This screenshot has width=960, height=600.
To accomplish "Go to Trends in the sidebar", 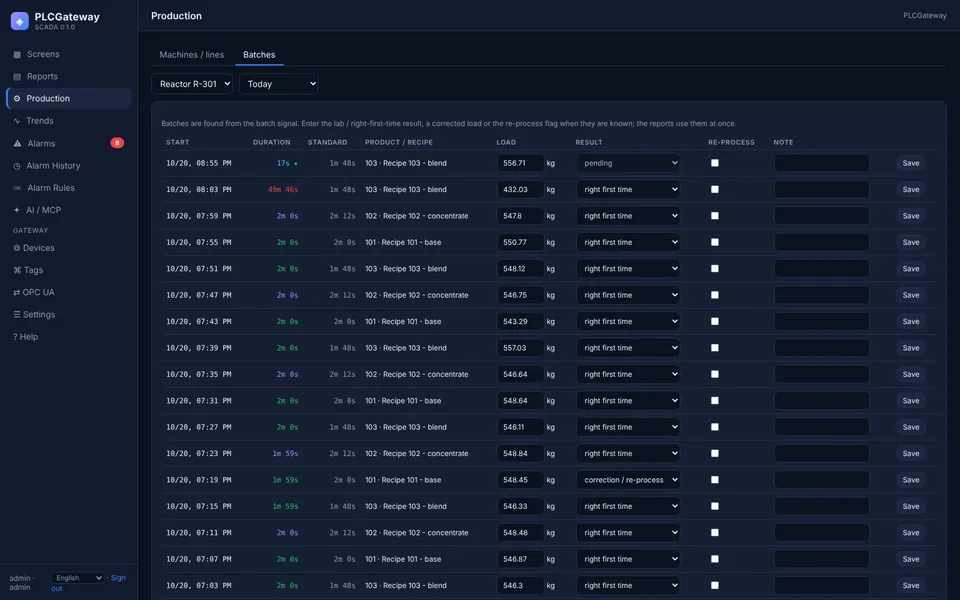I will pos(69,121).
